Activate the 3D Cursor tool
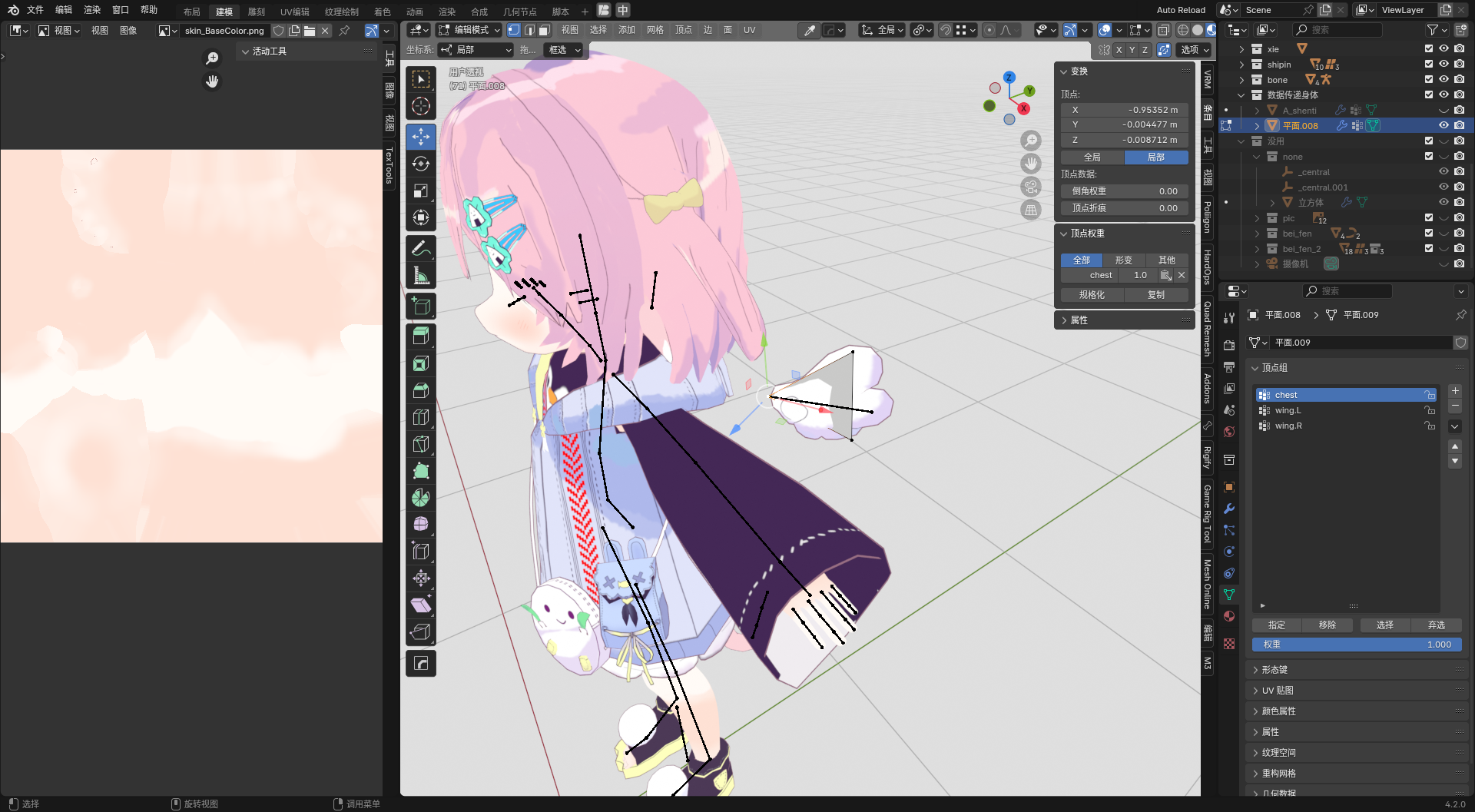The height and width of the screenshot is (812, 1475). coord(420,106)
